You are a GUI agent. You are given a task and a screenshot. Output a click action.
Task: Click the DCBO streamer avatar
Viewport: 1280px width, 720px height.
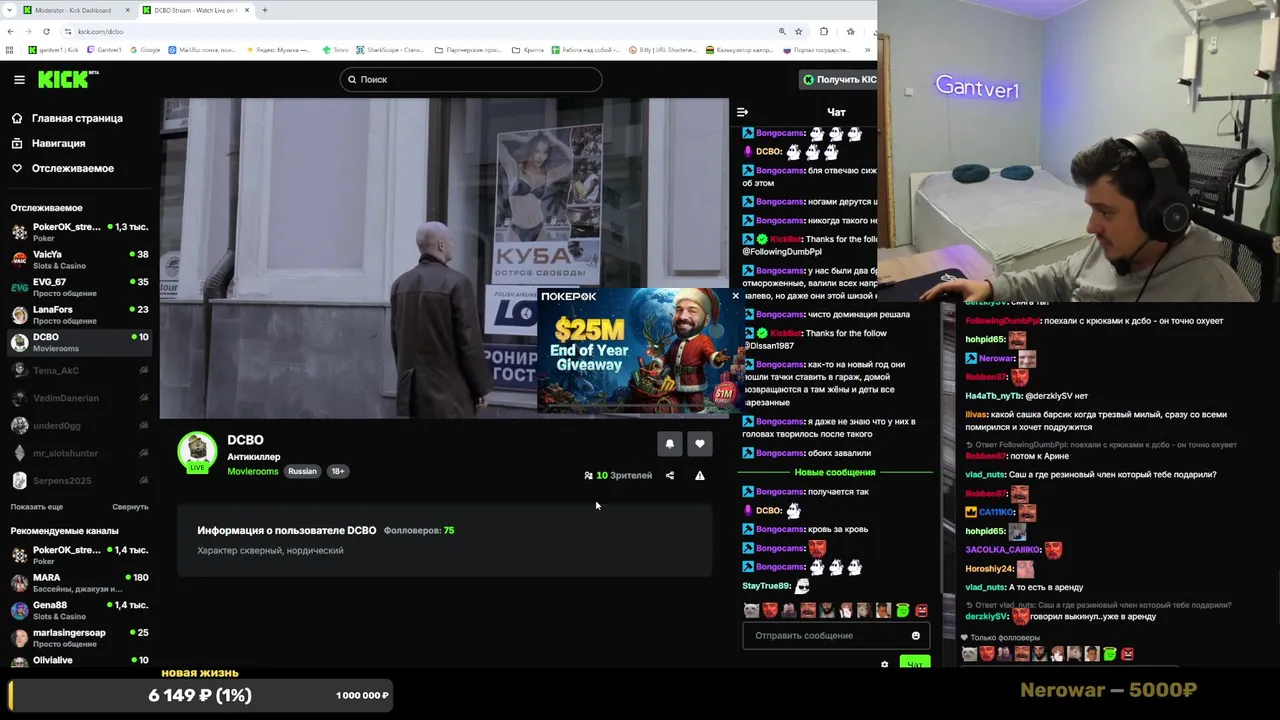tap(197, 452)
